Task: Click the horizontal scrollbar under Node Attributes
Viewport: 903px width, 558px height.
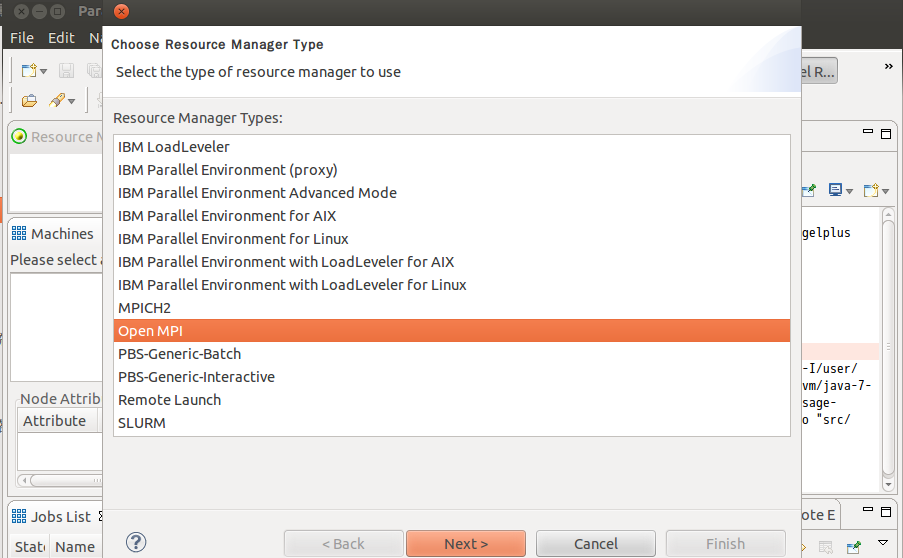Action: [60, 480]
